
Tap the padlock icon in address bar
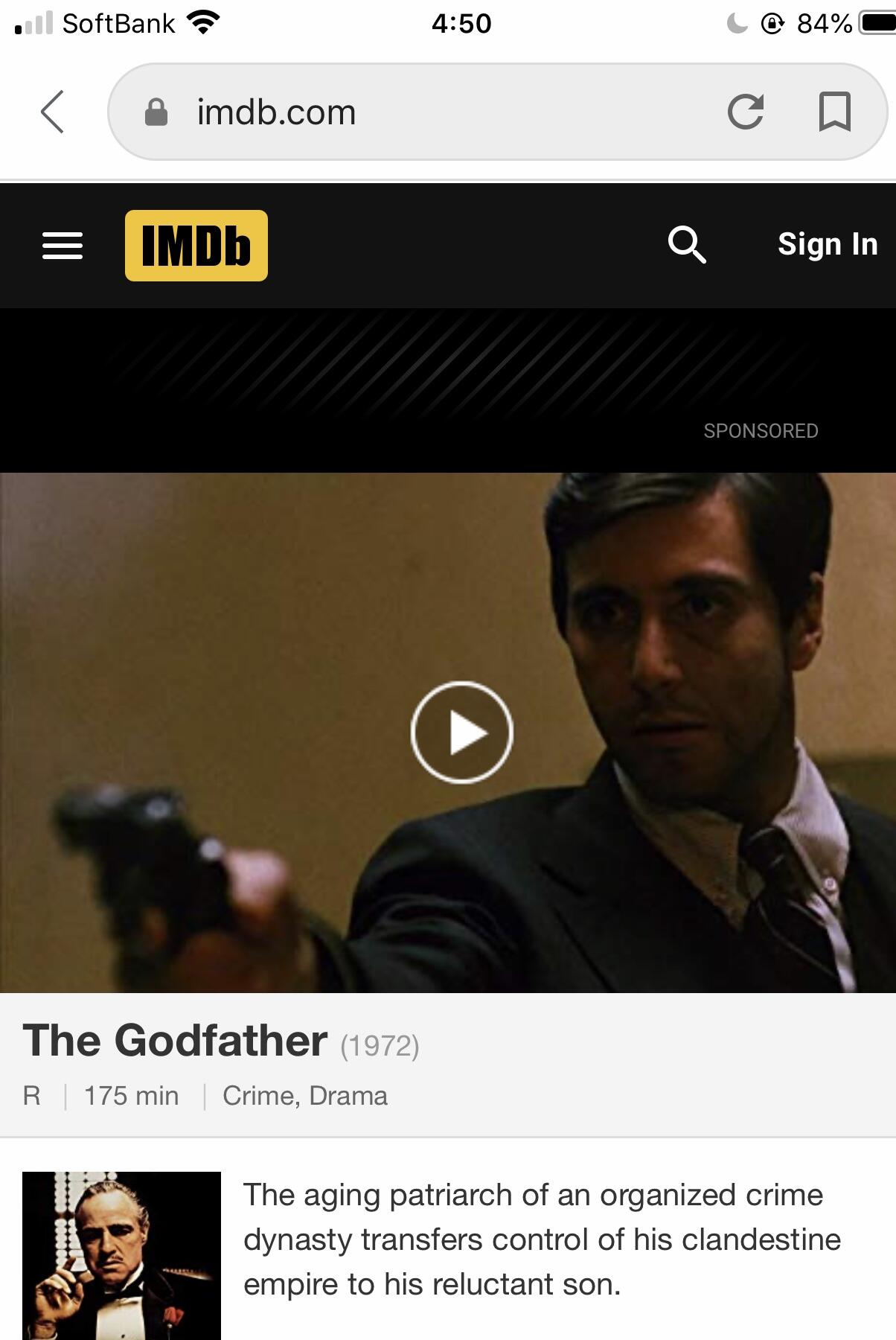156,112
